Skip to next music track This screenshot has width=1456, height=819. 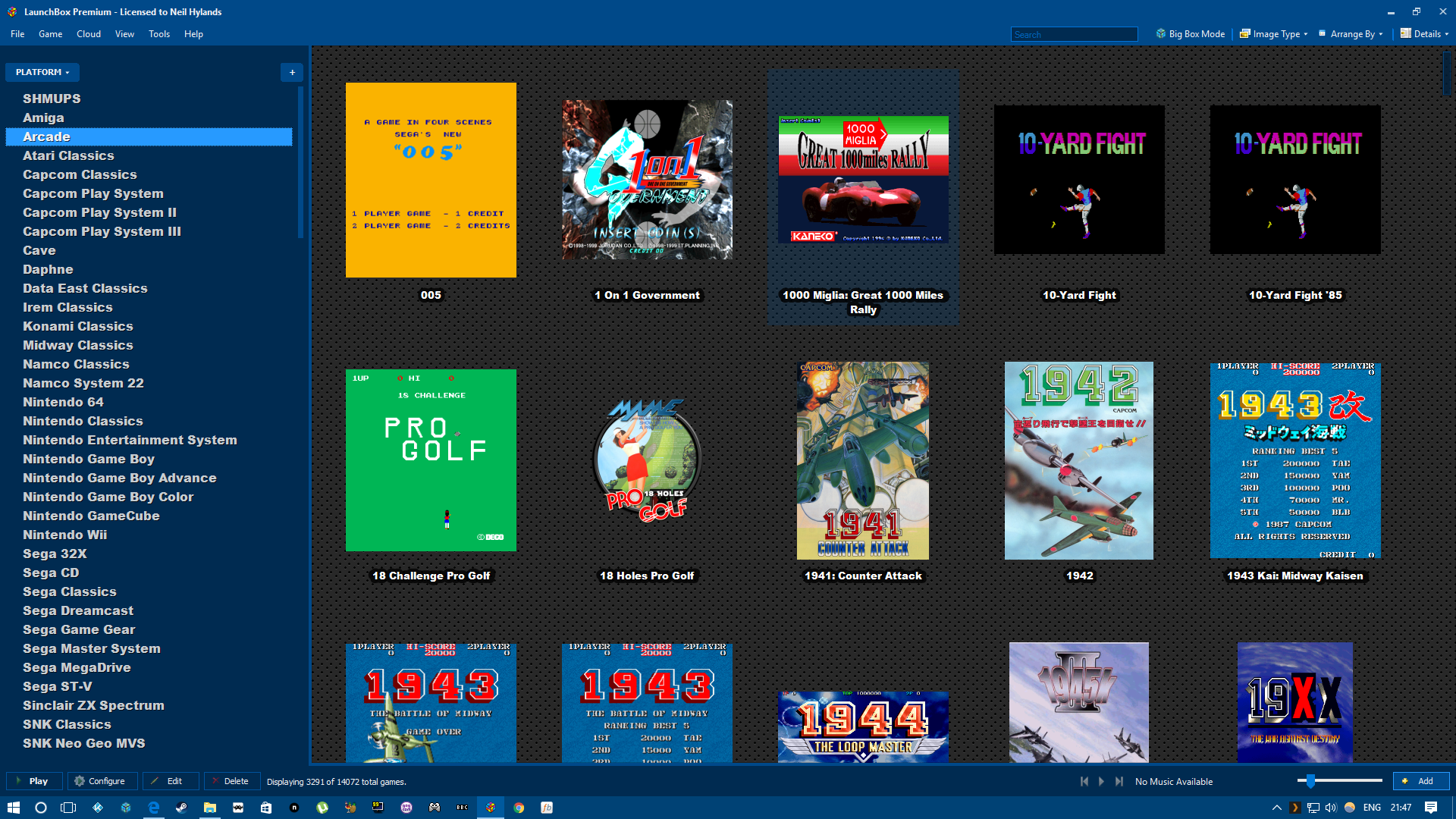pos(1119,781)
